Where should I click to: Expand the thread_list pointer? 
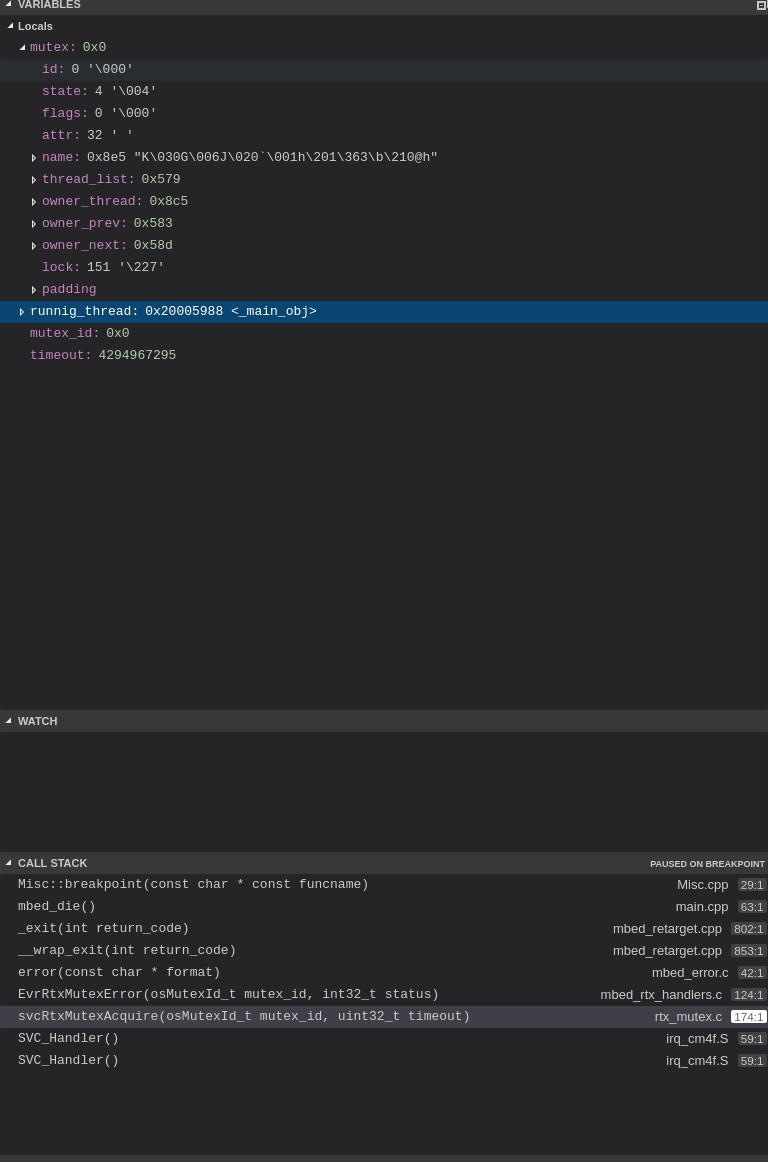[34, 180]
